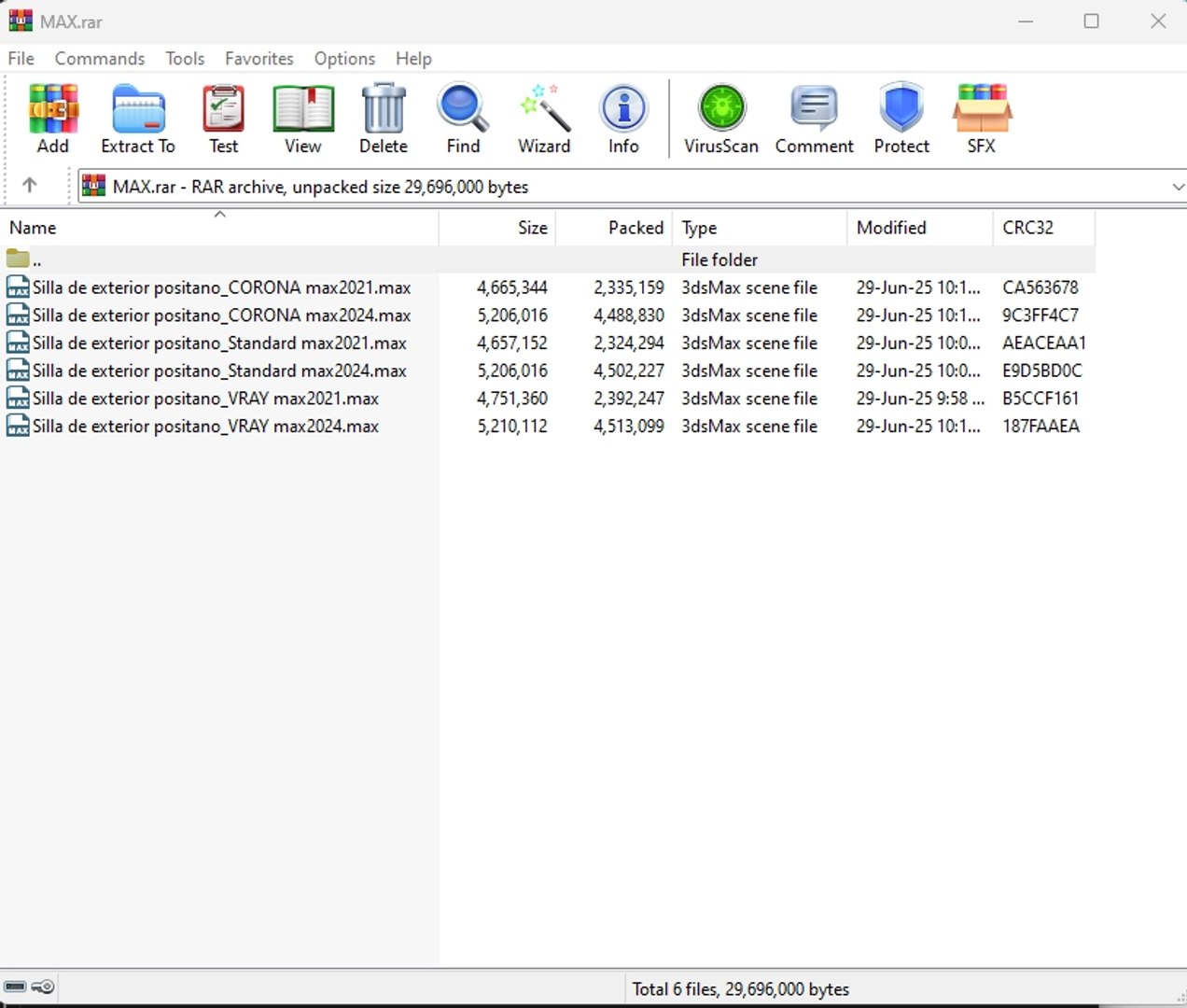Open the Help menu
This screenshot has width=1187, height=1008.
(413, 58)
